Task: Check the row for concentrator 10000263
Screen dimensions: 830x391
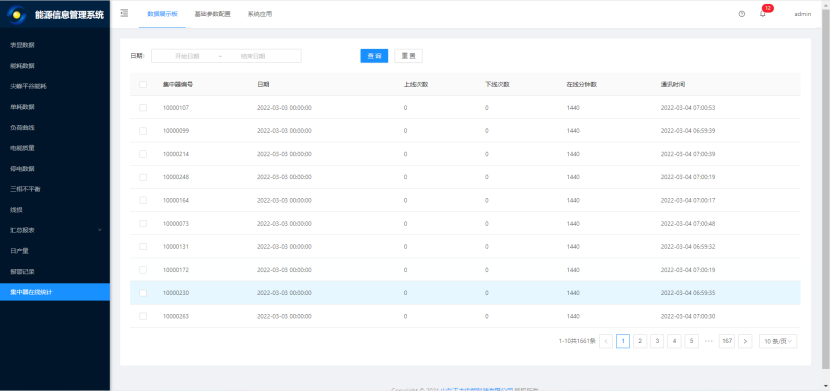Action: coord(143,316)
